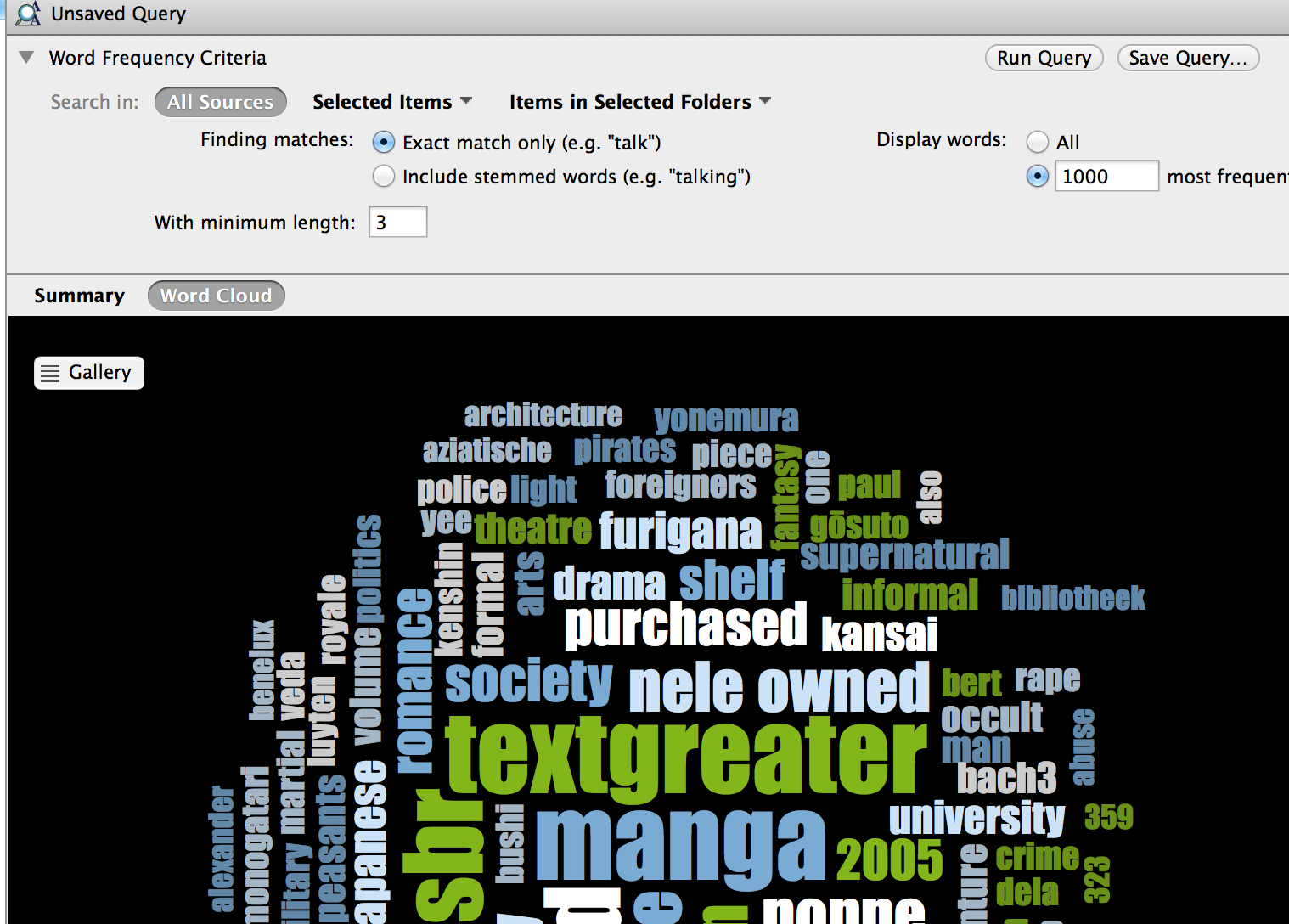
Task: Click the Run Query button
Action: (x=1044, y=58)
